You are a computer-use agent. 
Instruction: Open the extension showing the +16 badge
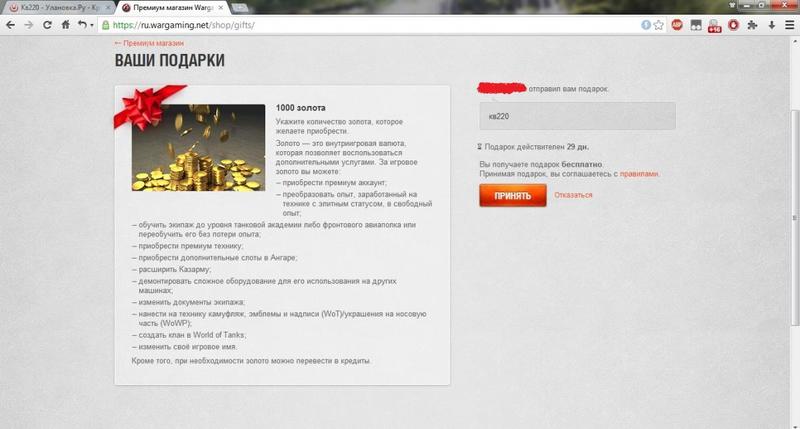click(x=714, y=26)
